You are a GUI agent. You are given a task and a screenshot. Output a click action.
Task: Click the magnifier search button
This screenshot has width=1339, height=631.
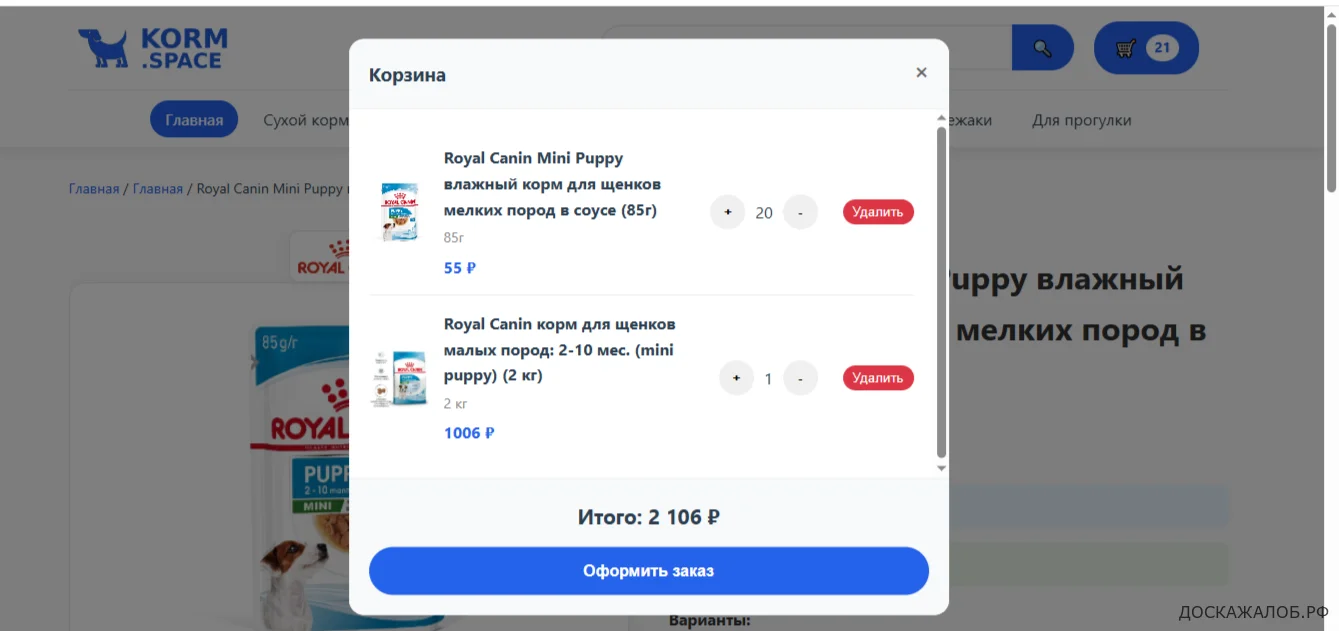pos(1042,48)
